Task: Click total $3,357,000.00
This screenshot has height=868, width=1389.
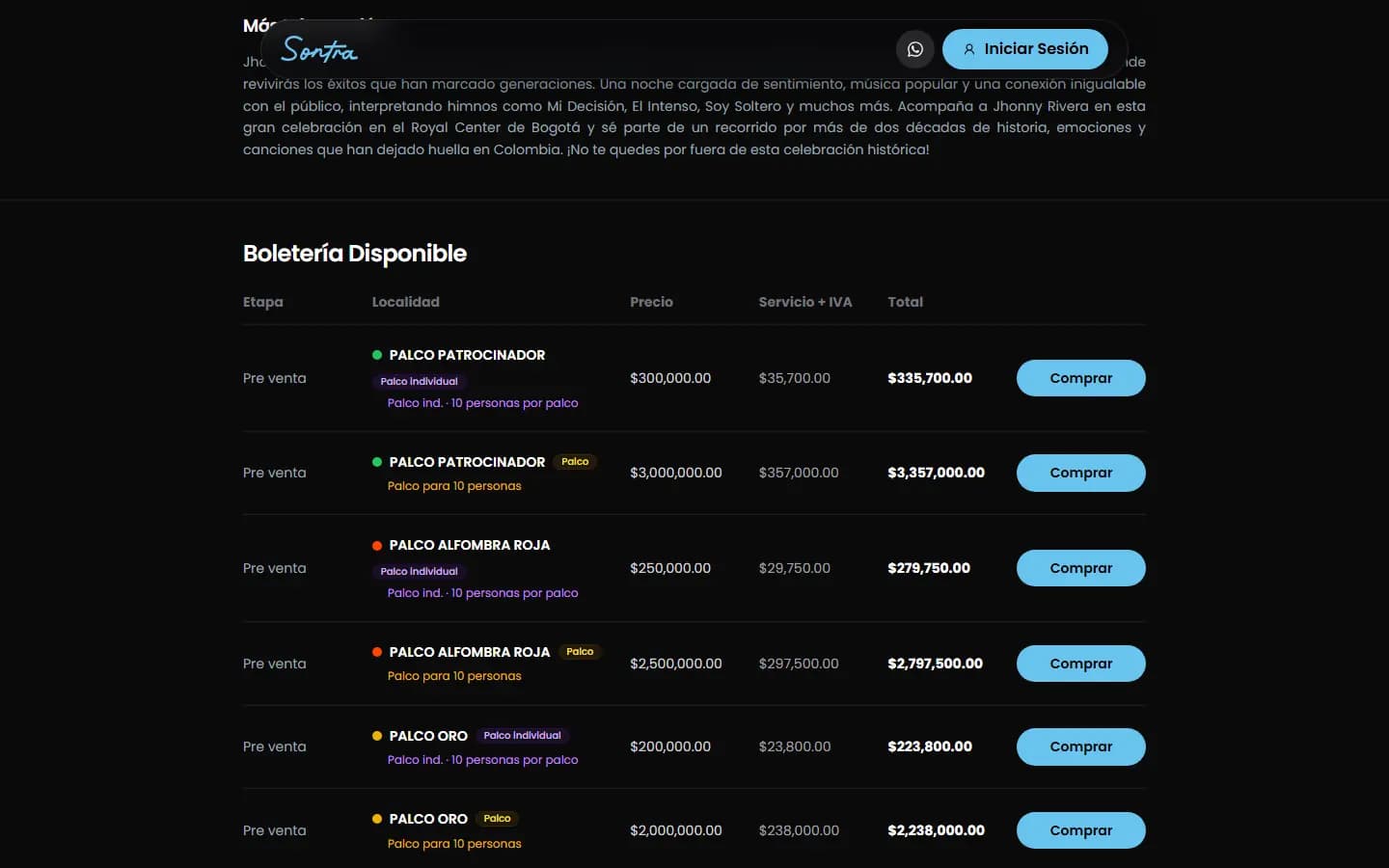Action: [936, 473]
